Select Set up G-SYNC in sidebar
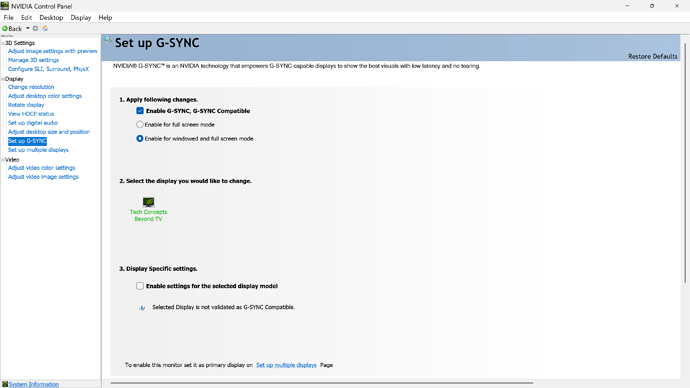Image resolution: width=690 pixels, height=388 pixels. point(27,141)
